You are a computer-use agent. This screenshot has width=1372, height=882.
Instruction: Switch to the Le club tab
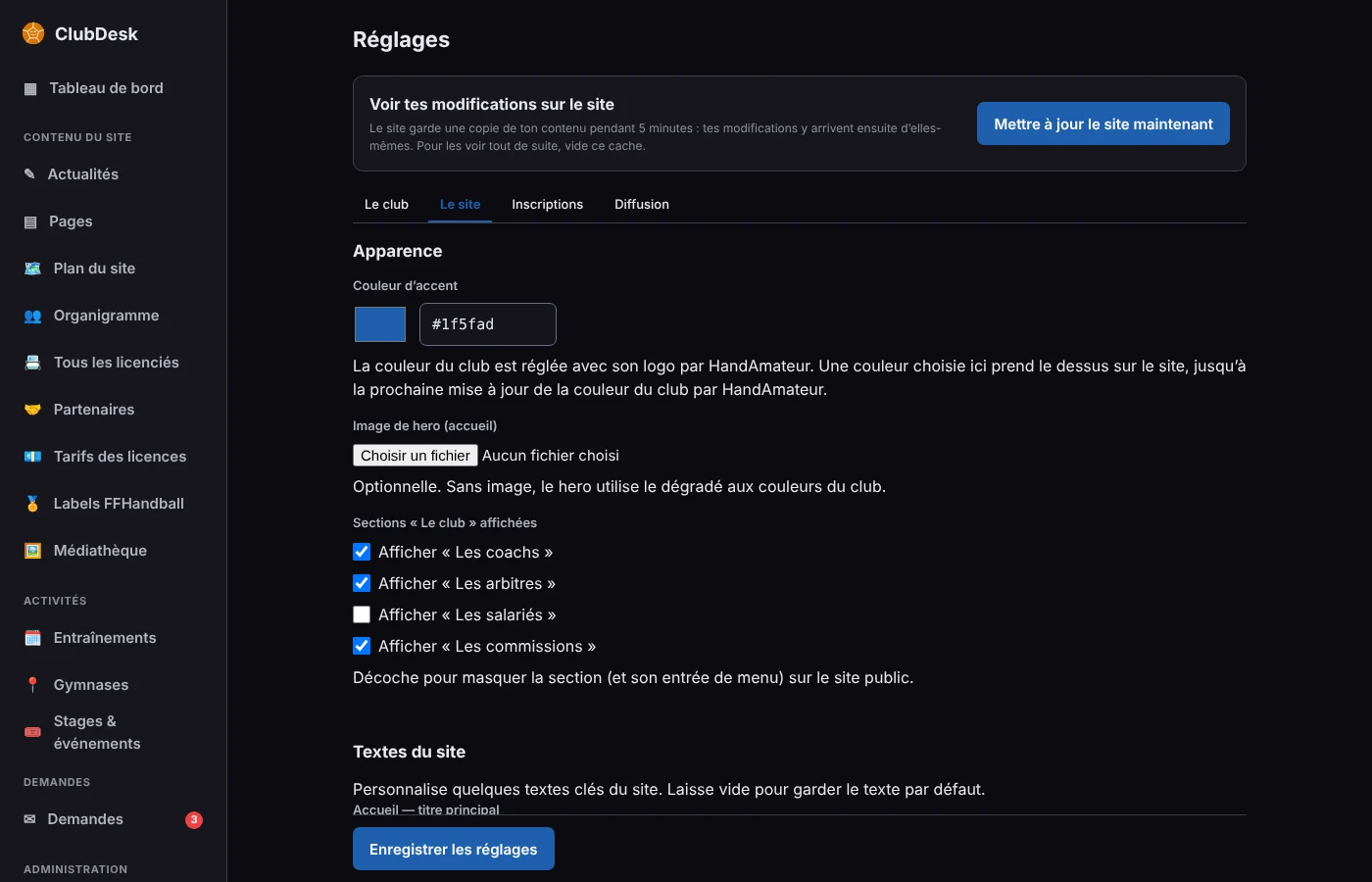point(386,204)
